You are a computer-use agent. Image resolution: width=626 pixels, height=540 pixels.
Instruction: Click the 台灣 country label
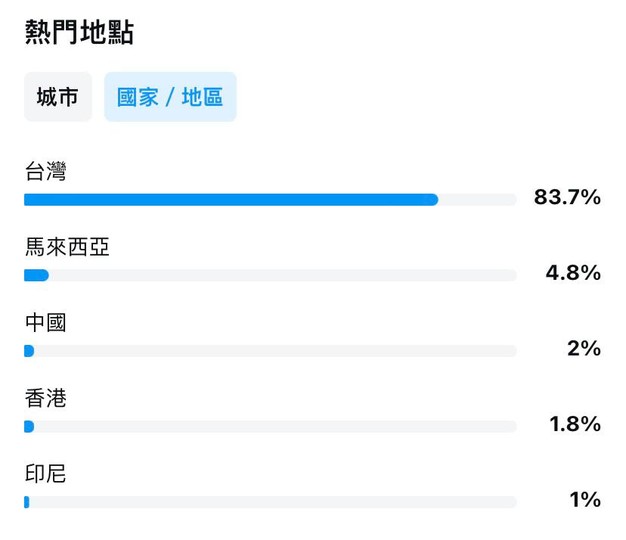point(46,171)
